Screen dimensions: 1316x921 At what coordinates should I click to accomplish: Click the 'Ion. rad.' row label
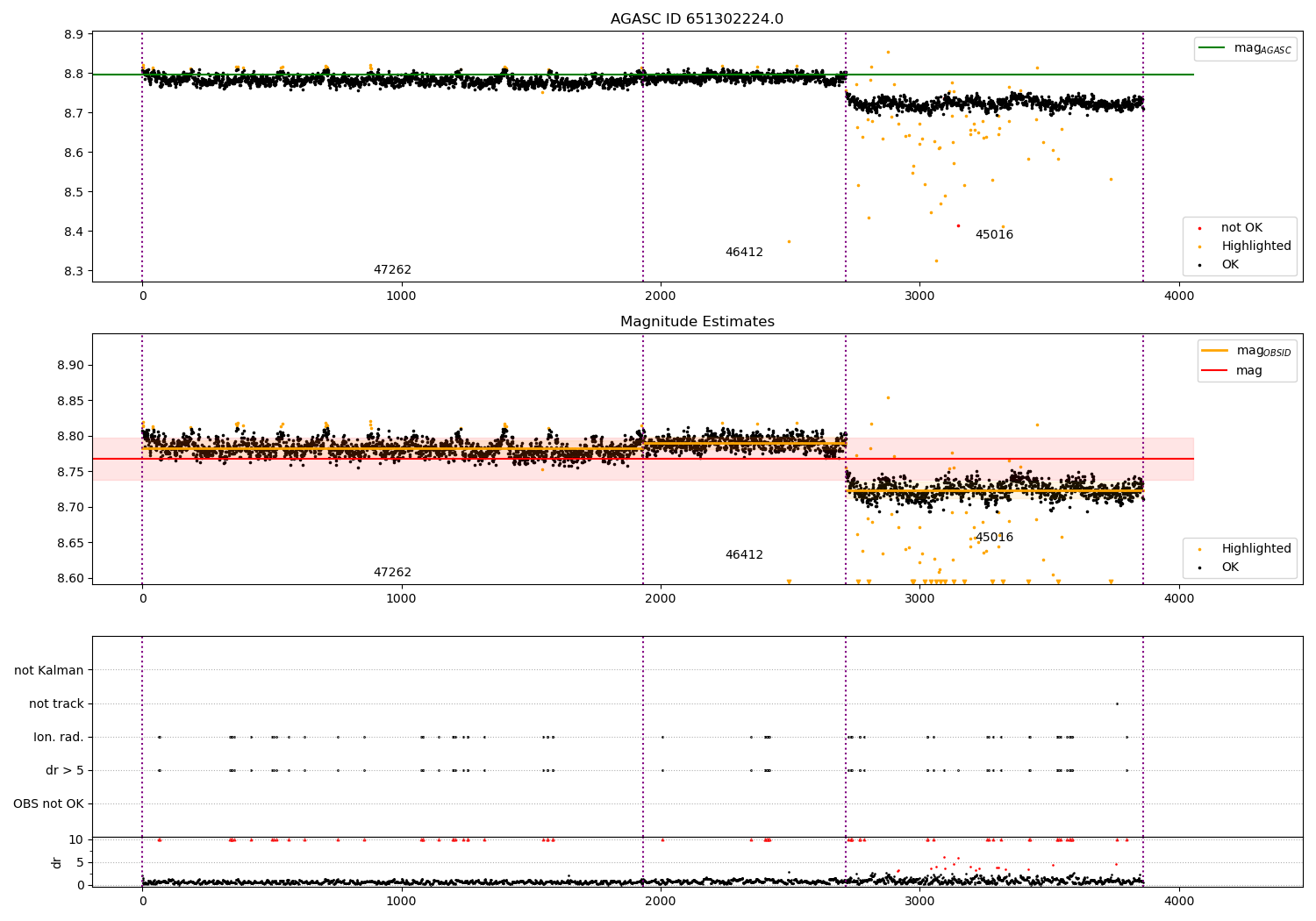point(59,737)
